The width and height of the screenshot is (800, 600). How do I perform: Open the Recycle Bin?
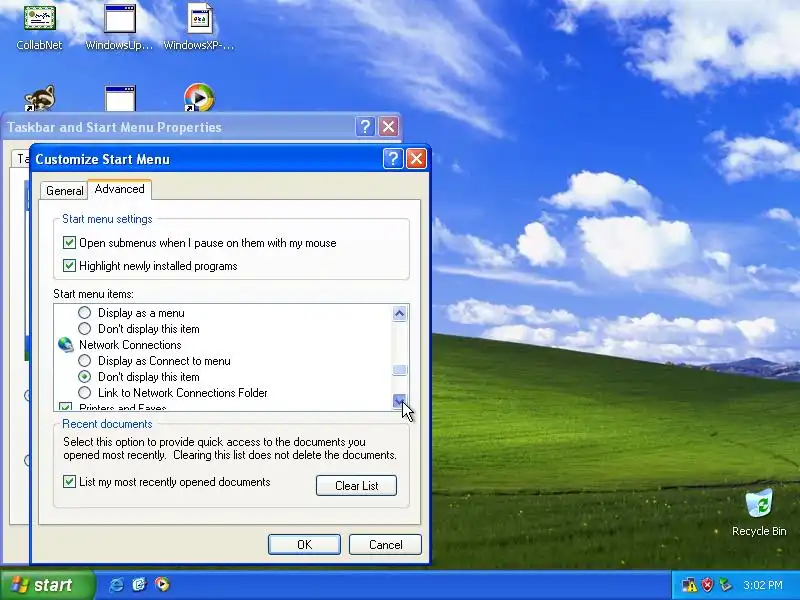click(x=759, y=512)
